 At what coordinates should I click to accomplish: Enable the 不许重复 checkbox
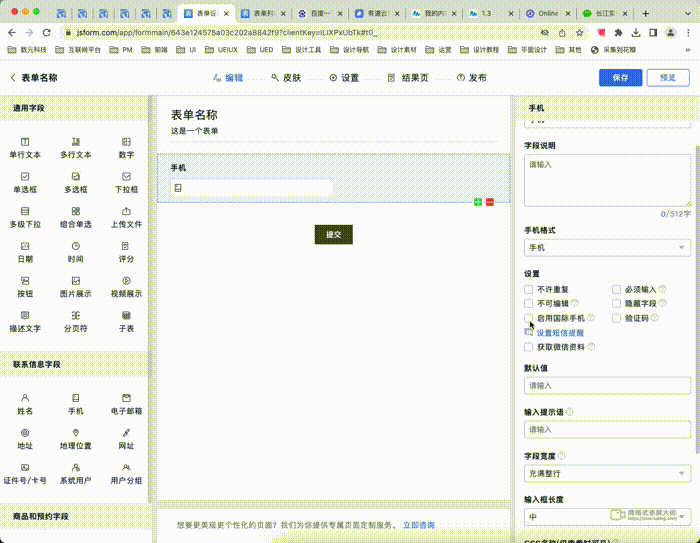[529, 289]
